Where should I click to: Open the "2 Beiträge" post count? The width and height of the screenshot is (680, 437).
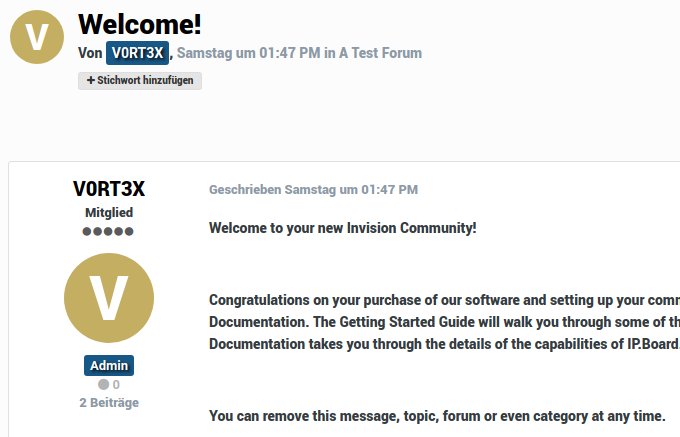[109, 403]
